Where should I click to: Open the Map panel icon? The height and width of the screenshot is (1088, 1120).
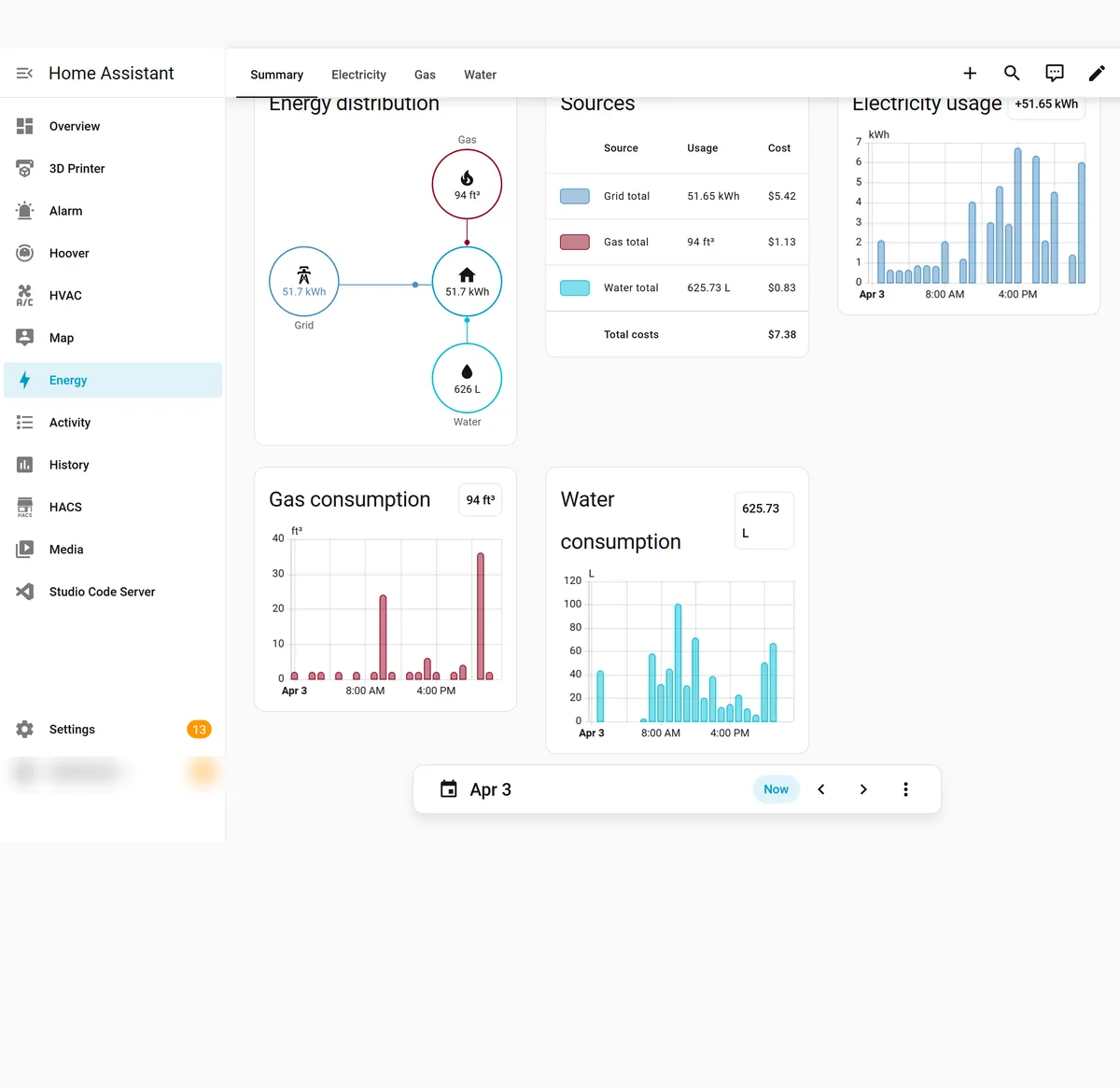[25, 338]
